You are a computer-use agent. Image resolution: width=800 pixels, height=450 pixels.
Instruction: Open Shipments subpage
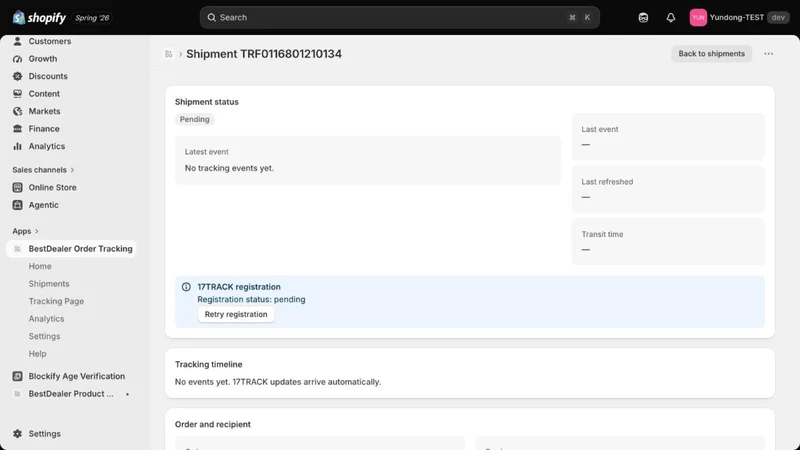pyautogui.click(x=49, y=284)
